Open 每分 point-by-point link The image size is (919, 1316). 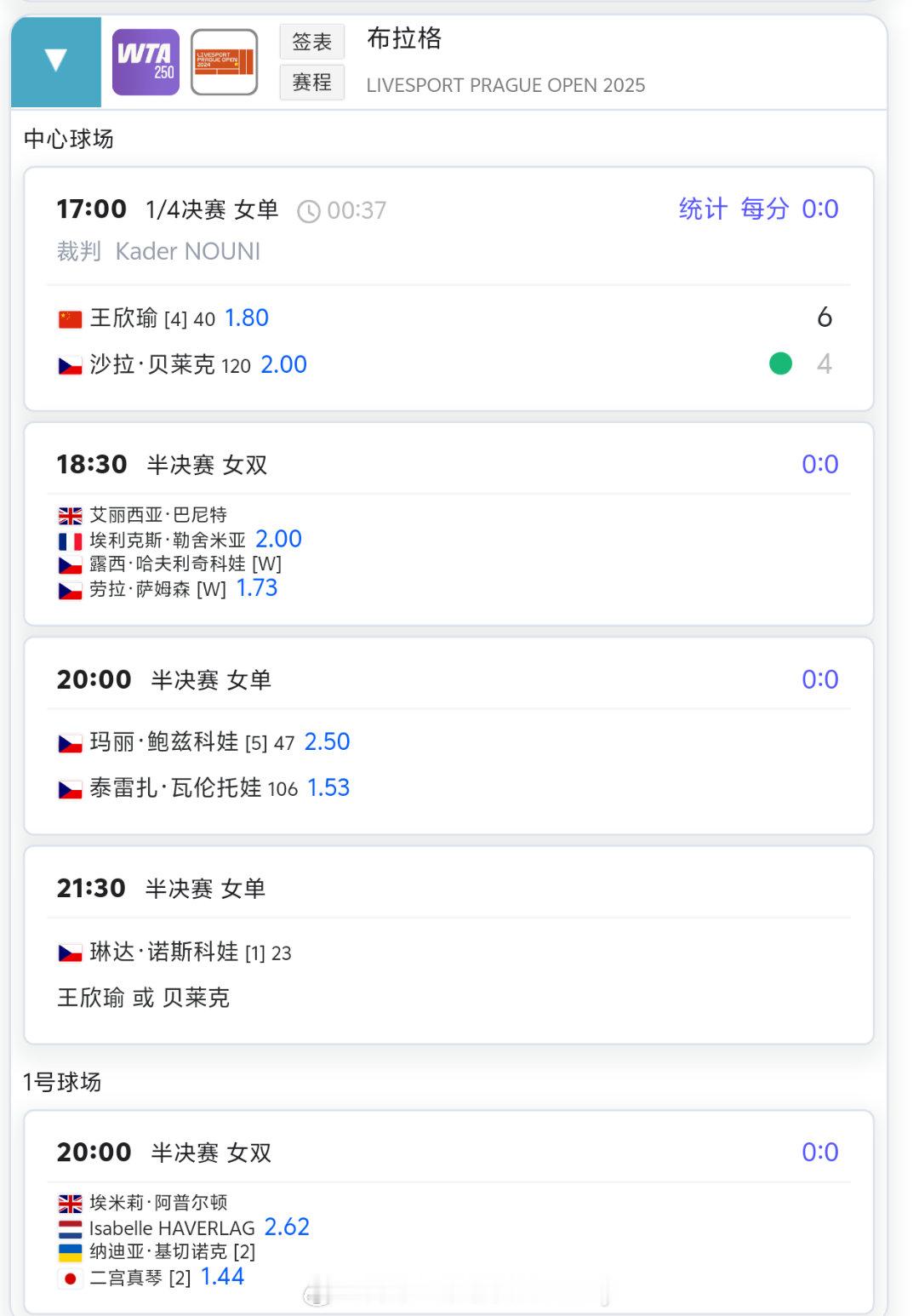pyautogui.click(x=765, y=209)
